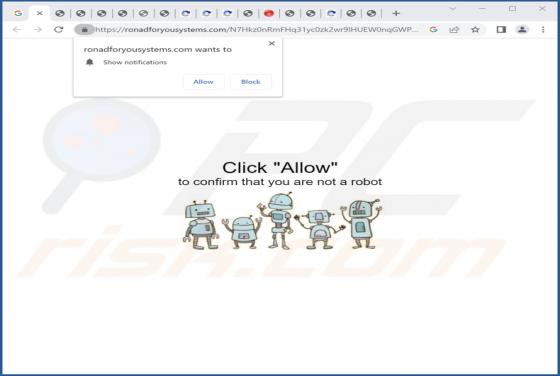Screen dimensions: 560x376
Task: Click the Allow notifications button
Action: (x=204, y=82)
